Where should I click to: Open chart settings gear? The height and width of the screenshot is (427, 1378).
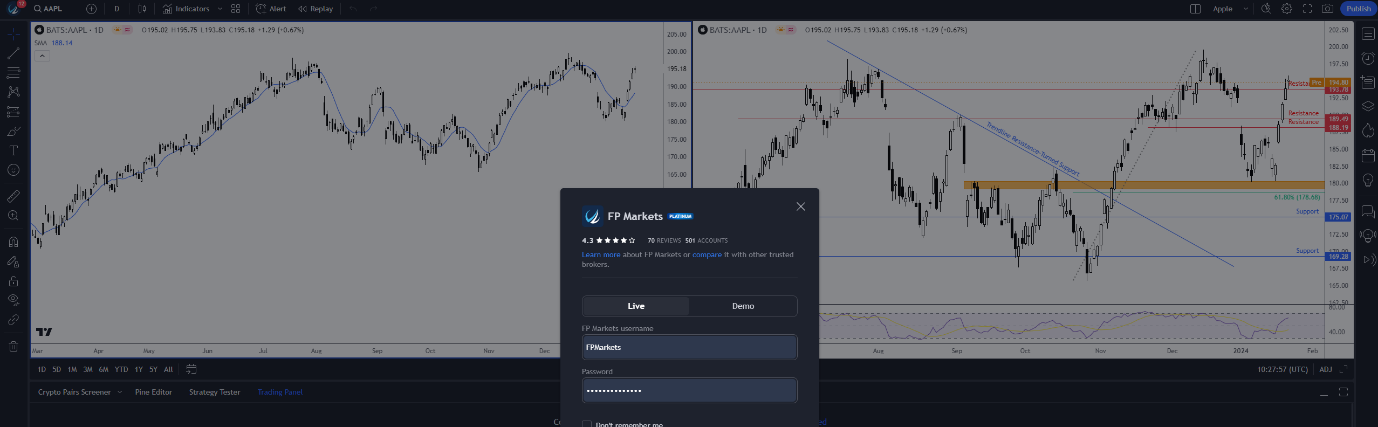click(1287, 8)
